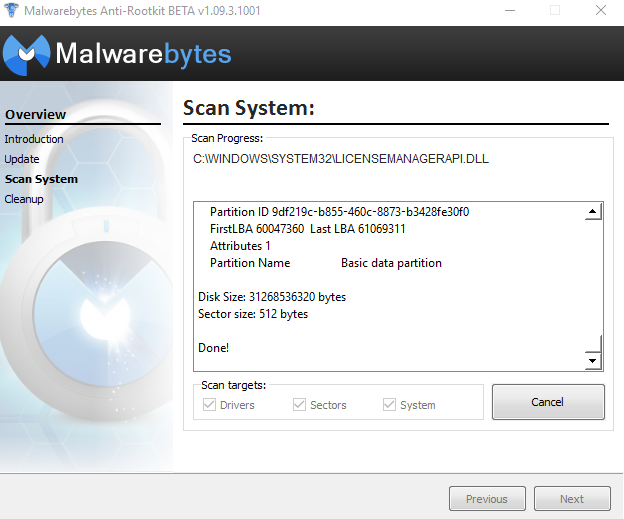The image size is (624, 519).
Task: Go to the Update step in sidebar
Action: pyautogui.click(x=22, y=159)
